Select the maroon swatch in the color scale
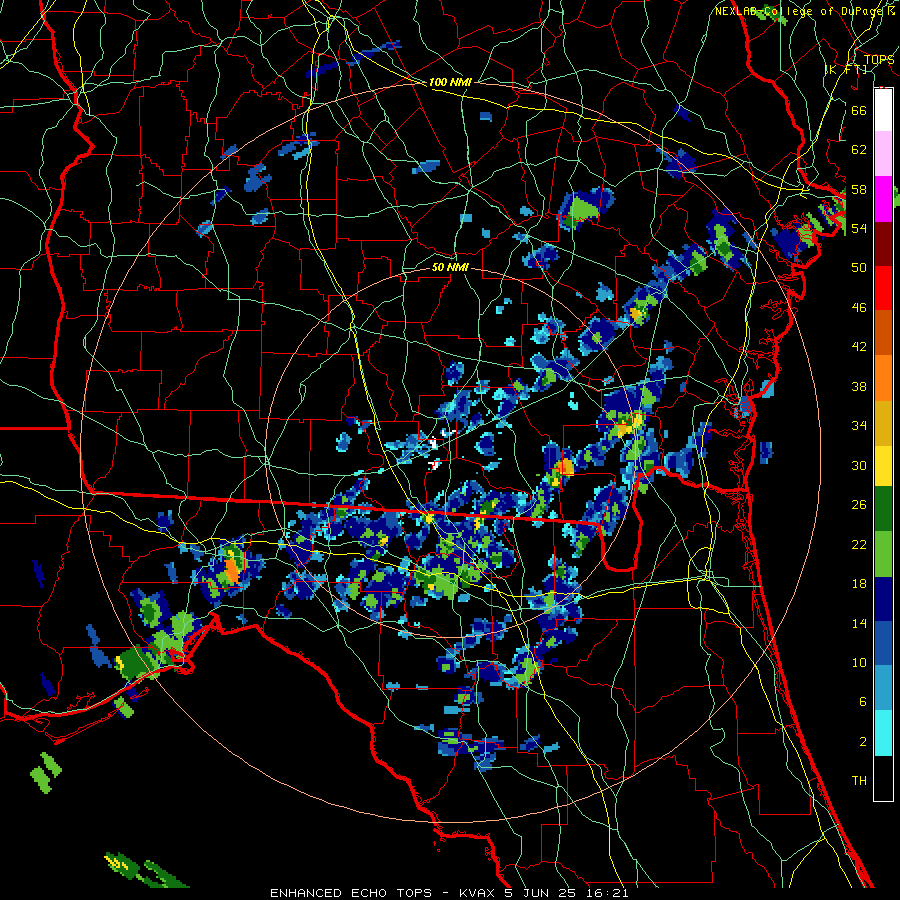 883,243
